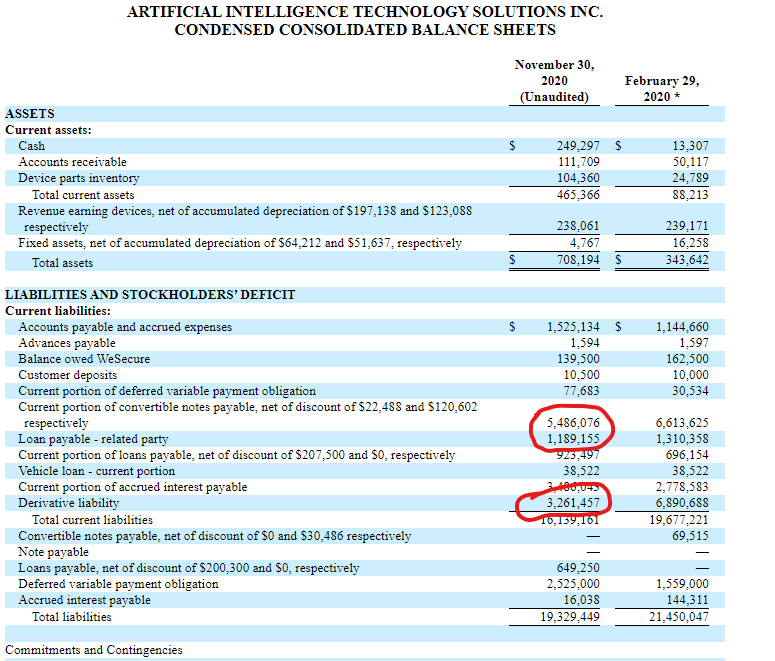This screenshot has height=661, width=775.
Task: Click total liabilities 19,329,449
Action: 570,617
